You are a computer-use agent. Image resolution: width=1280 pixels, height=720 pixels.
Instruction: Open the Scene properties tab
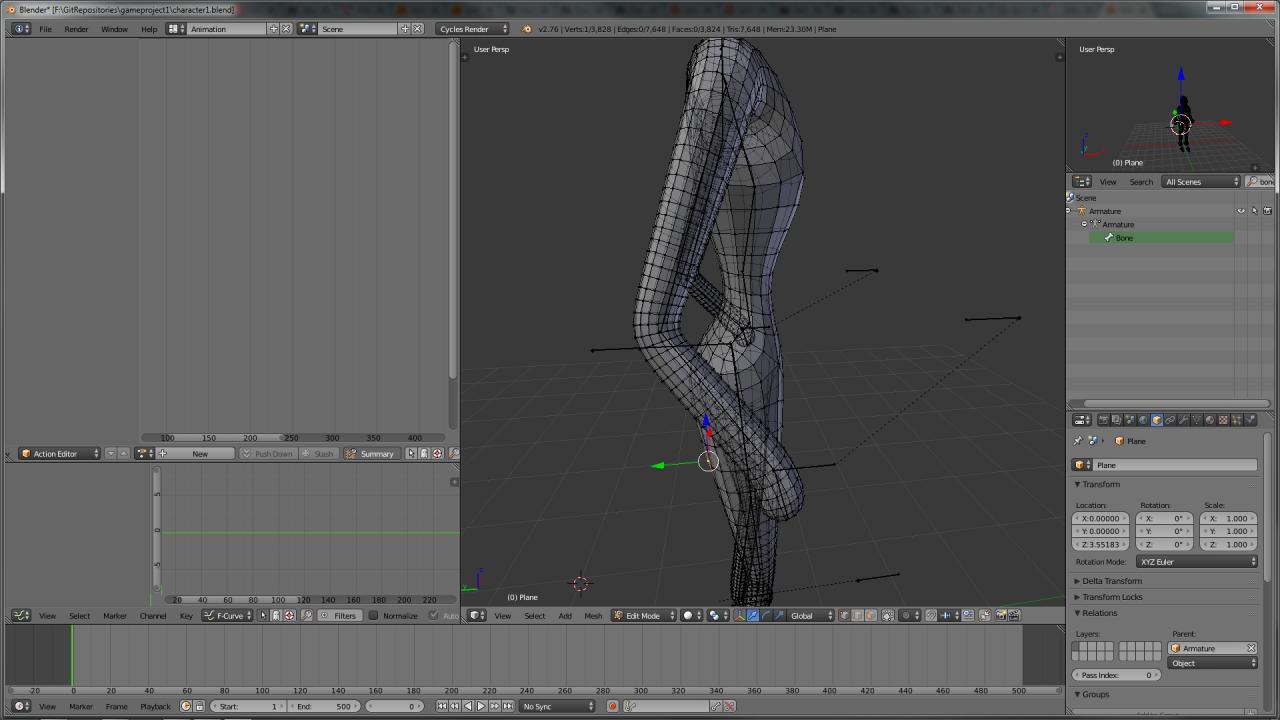[x=1130, y=420]
